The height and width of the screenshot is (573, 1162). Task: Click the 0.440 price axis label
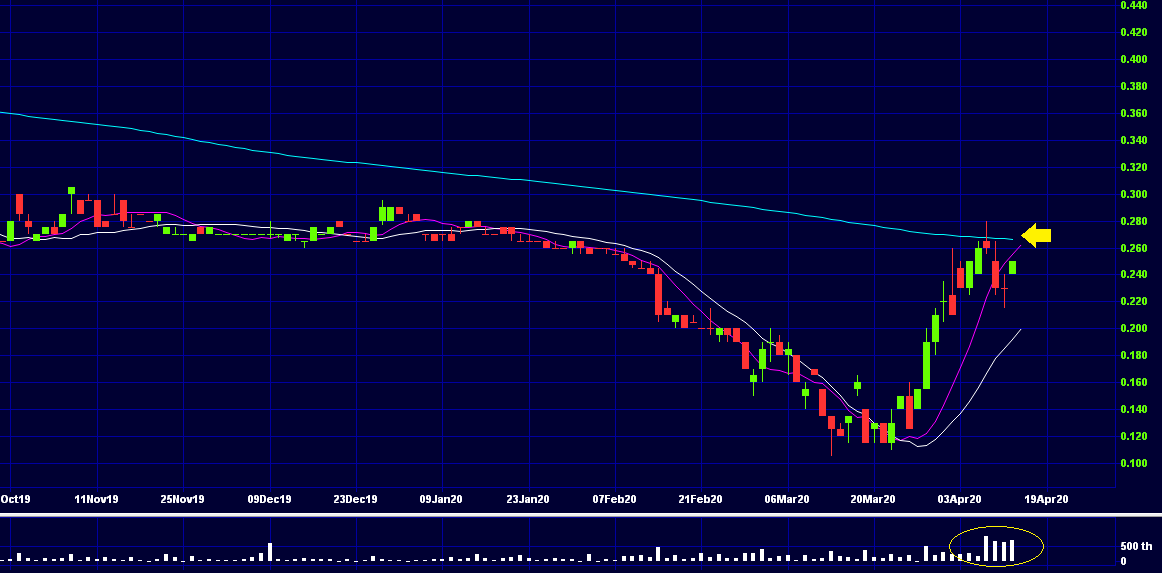[1135, 5]
